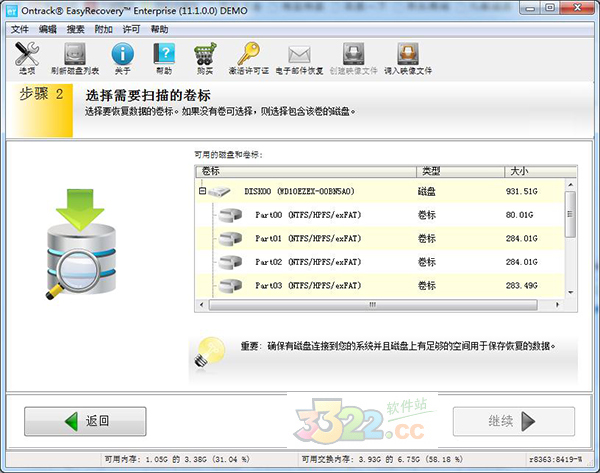600x473 pixels.
Task: Click the scroll up arrow of disk list
Action: pyautogui.click(x=570, y=184)
